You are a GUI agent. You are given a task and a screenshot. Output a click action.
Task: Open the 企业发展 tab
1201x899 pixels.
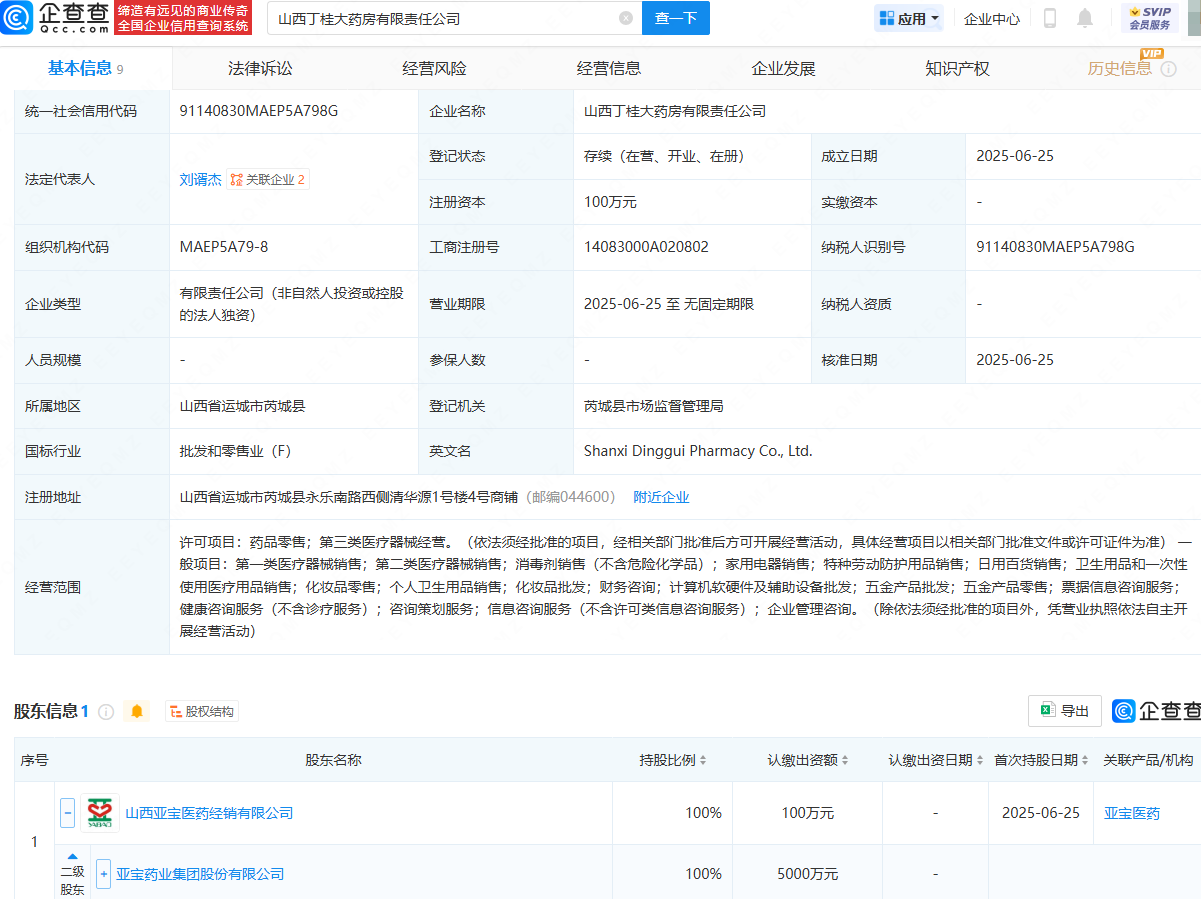[x=783, y=69]
